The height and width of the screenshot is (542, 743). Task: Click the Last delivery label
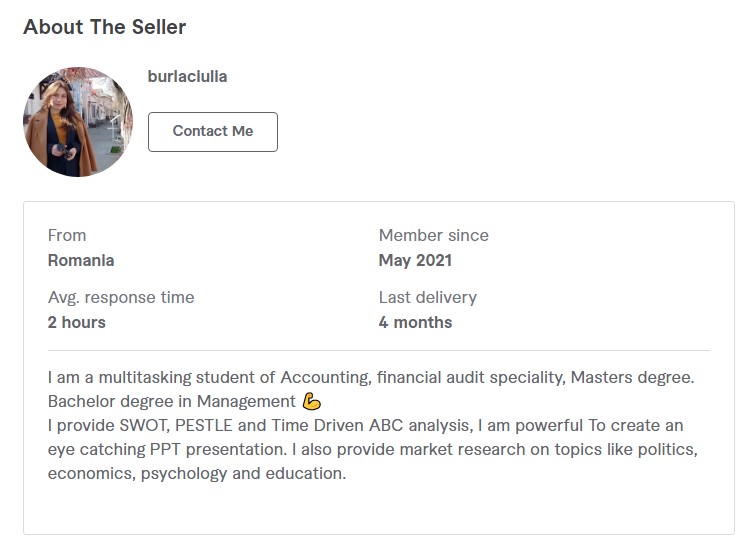tap(427, 297)
